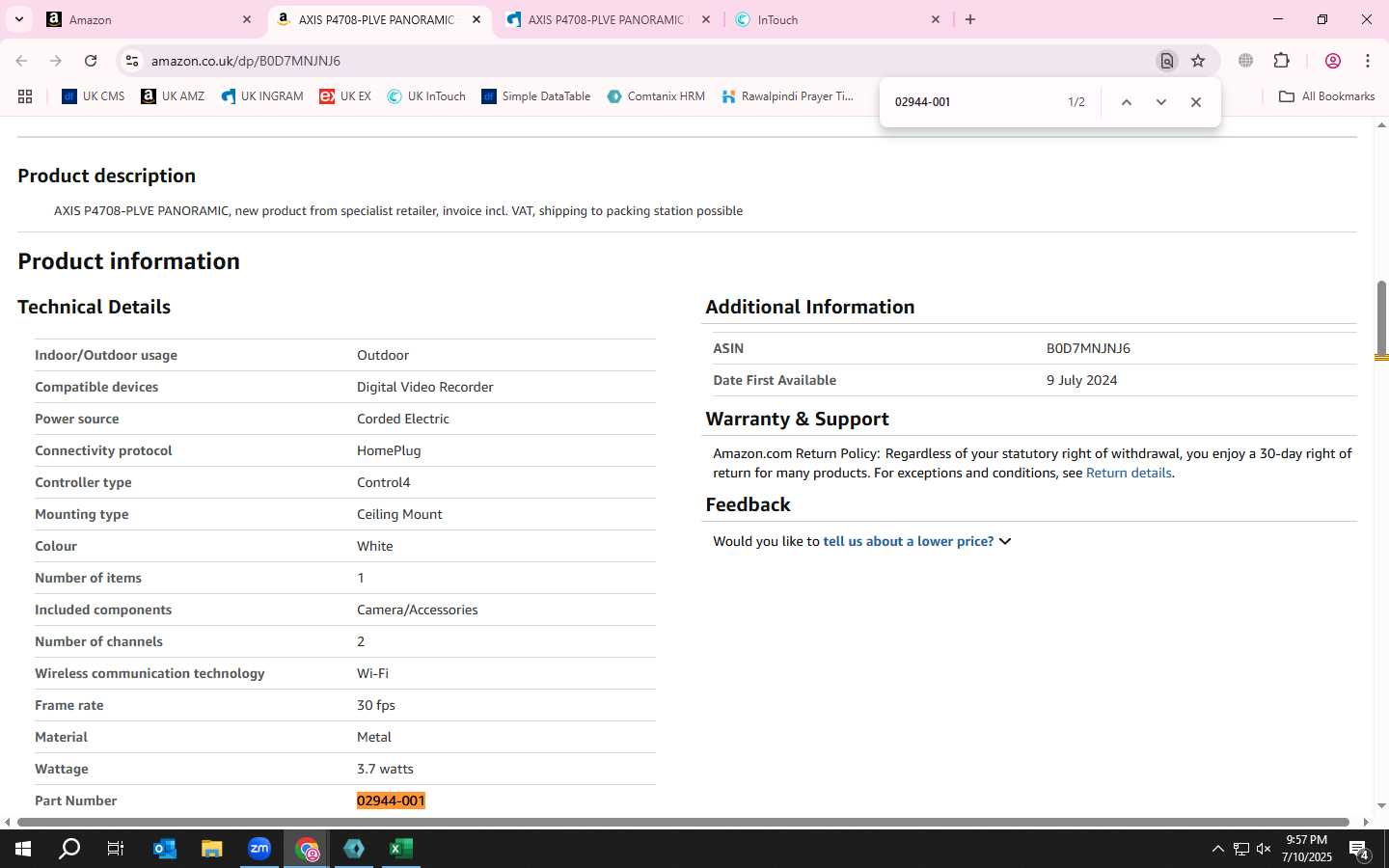Open Excel from the taskbar
The width and height of the screenshot is (1389, 868).
coord(401,849)
